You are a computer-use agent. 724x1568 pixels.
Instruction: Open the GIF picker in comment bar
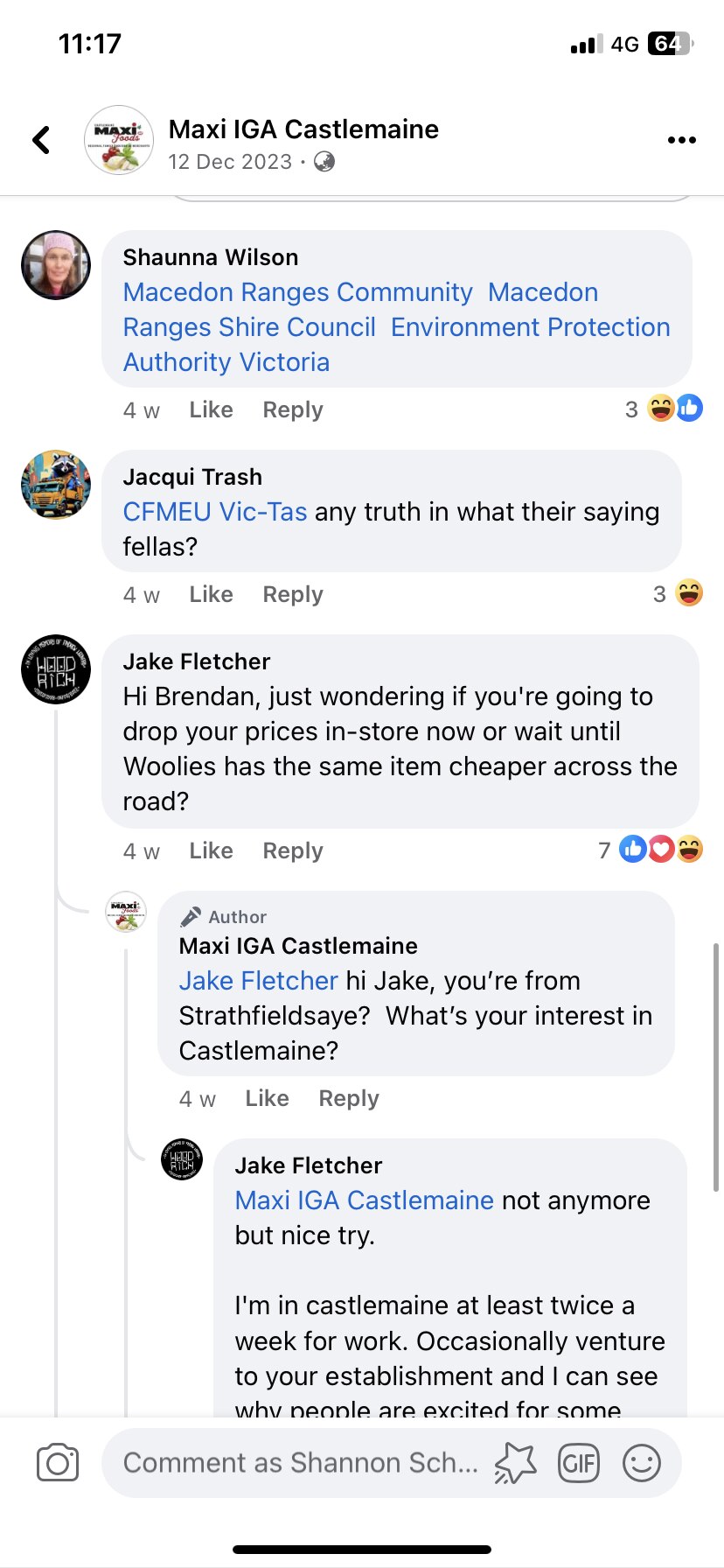click(x=579, y=1461)
